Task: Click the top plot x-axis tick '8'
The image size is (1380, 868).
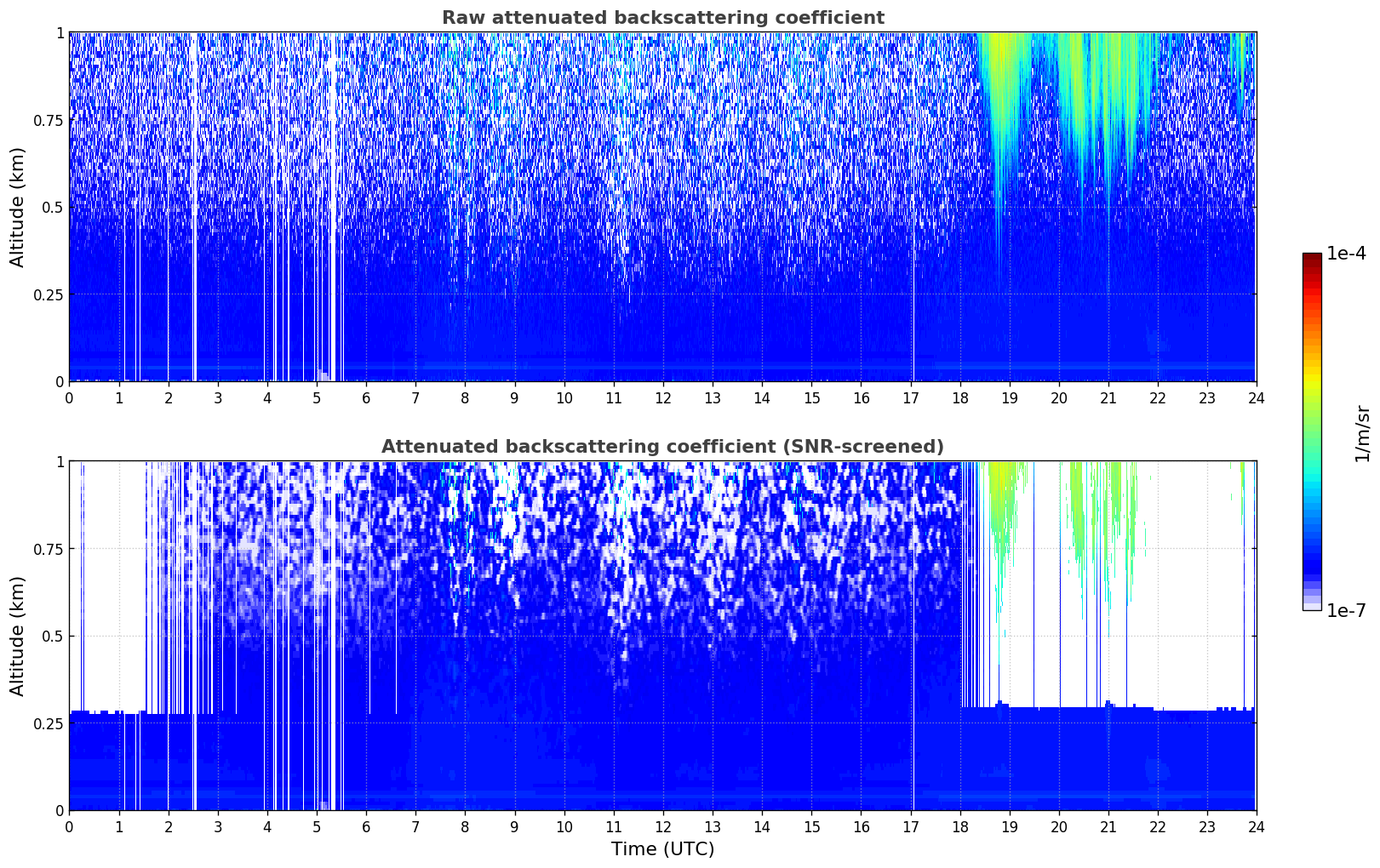Action: pos(465,397)
